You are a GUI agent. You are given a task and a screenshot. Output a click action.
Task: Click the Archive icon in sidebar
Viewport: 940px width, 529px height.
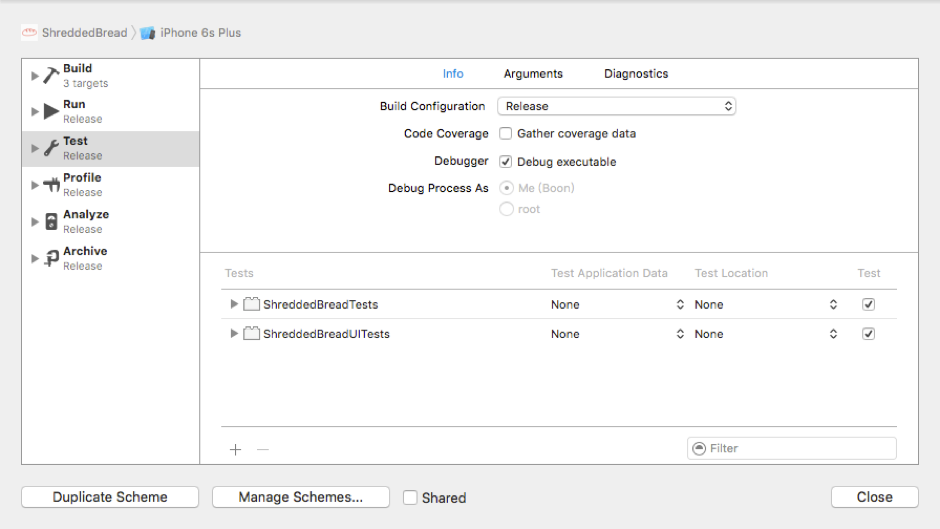pos(51,259)
